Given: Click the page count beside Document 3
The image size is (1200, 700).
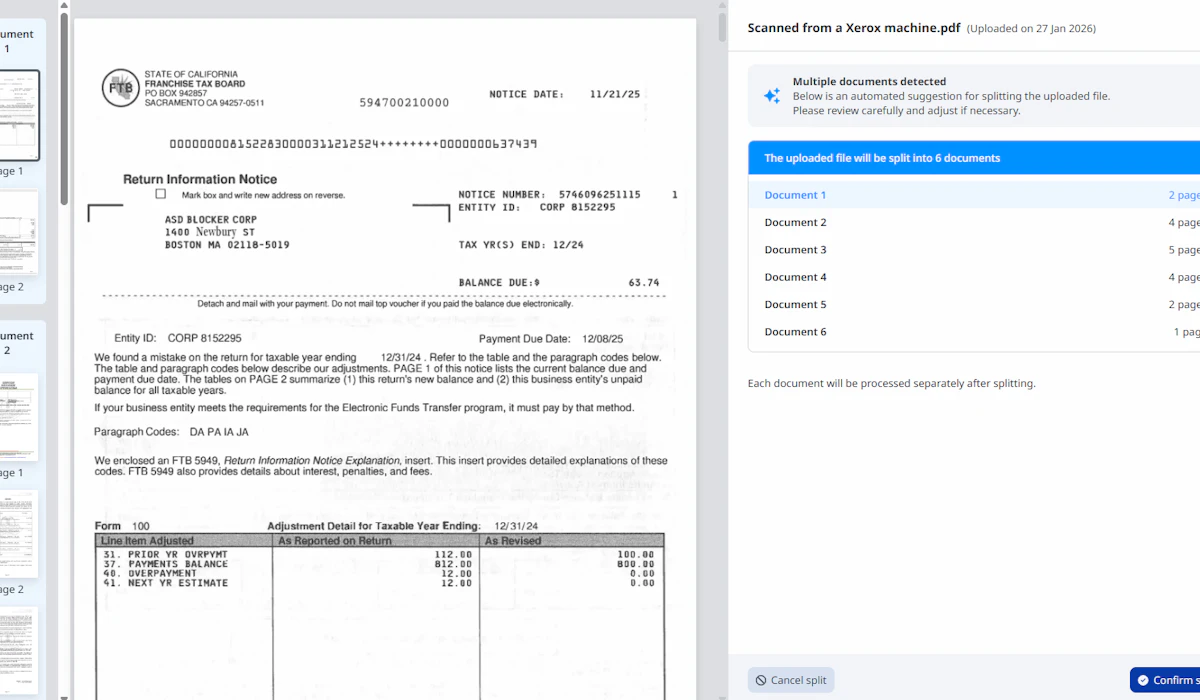Looking at the screenshot, I should click(1184, 250).
